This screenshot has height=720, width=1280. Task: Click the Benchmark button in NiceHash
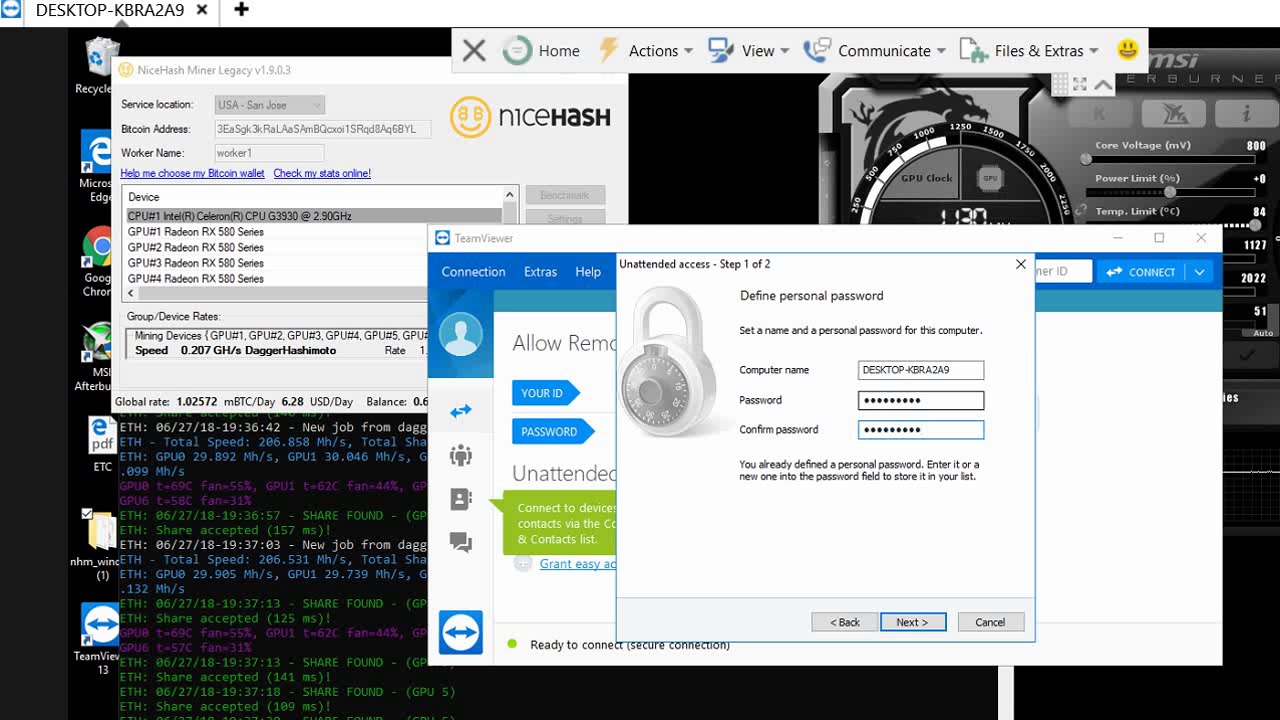(x=565, y=195)
